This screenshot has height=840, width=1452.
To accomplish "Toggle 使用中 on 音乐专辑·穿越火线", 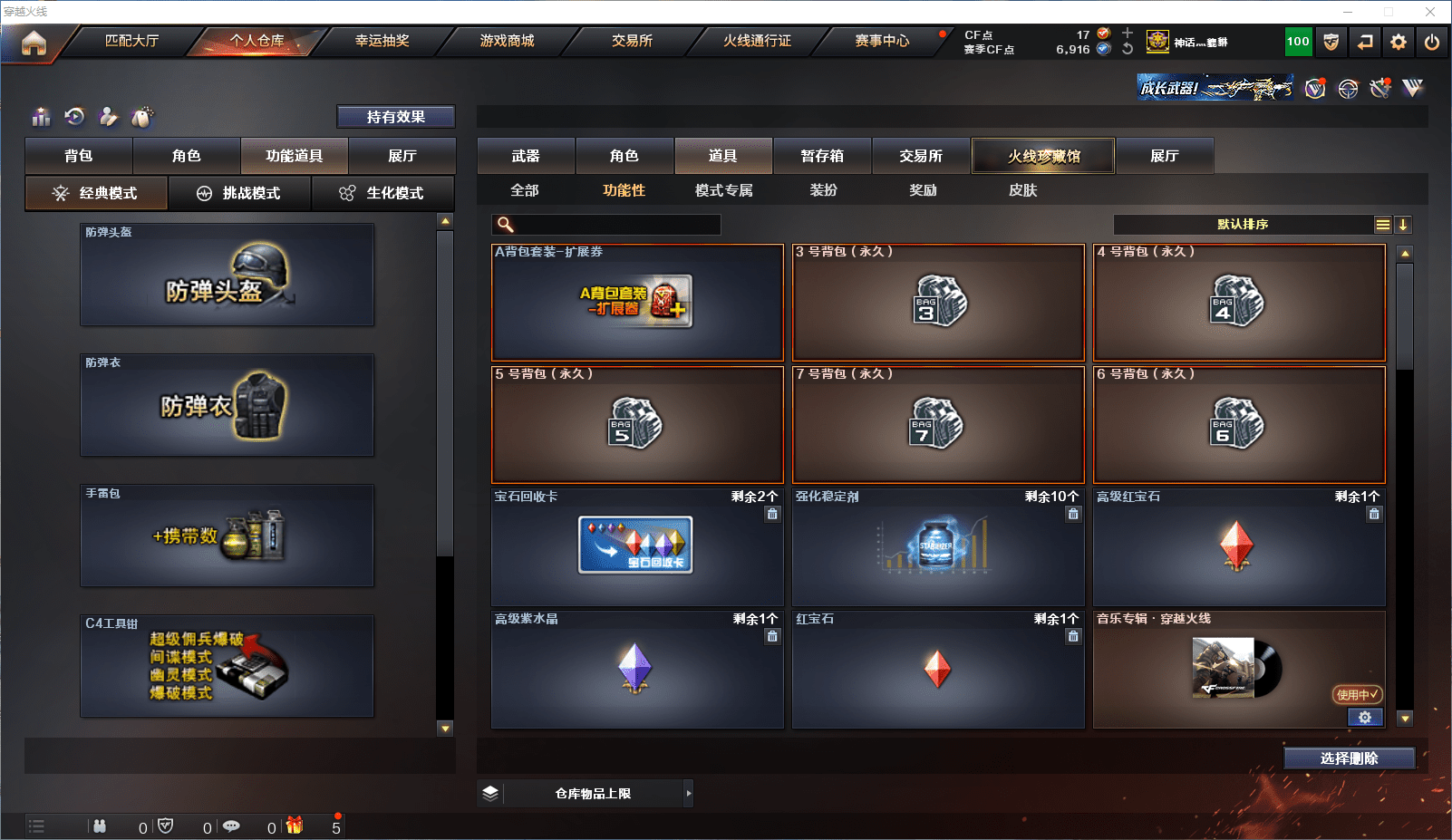I will [1356, 695].
